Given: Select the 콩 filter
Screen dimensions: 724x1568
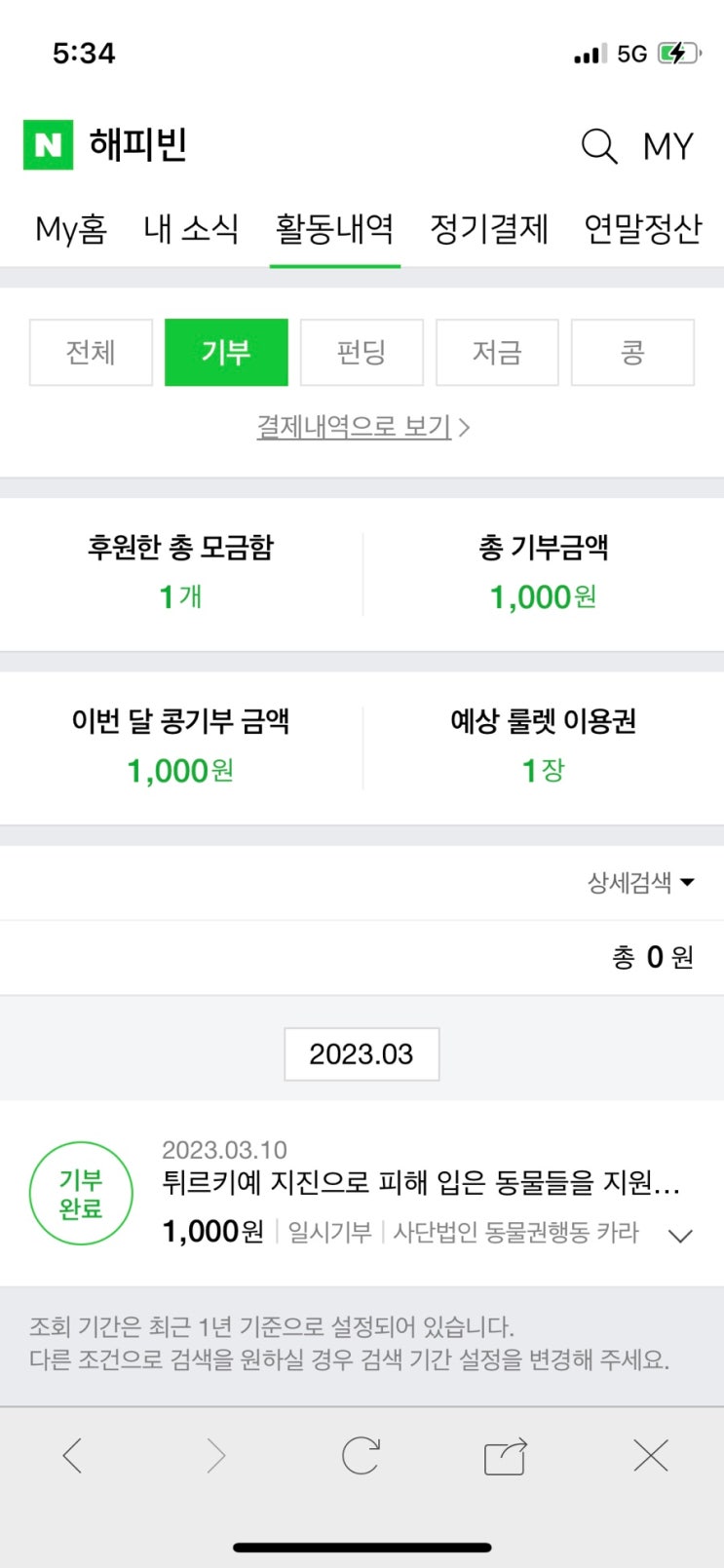Looking at the screenshot, I should tap(632, 352).
